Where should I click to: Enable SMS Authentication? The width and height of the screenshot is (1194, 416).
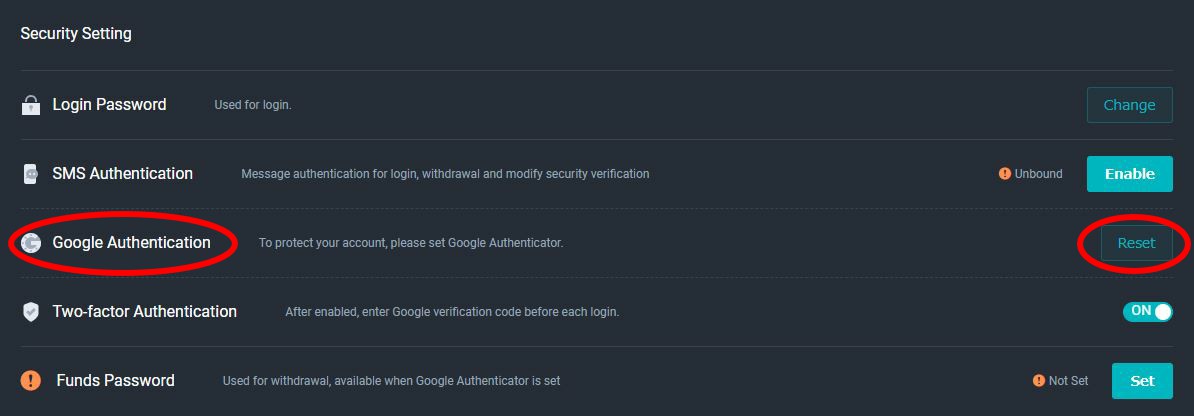(1129, 174)
